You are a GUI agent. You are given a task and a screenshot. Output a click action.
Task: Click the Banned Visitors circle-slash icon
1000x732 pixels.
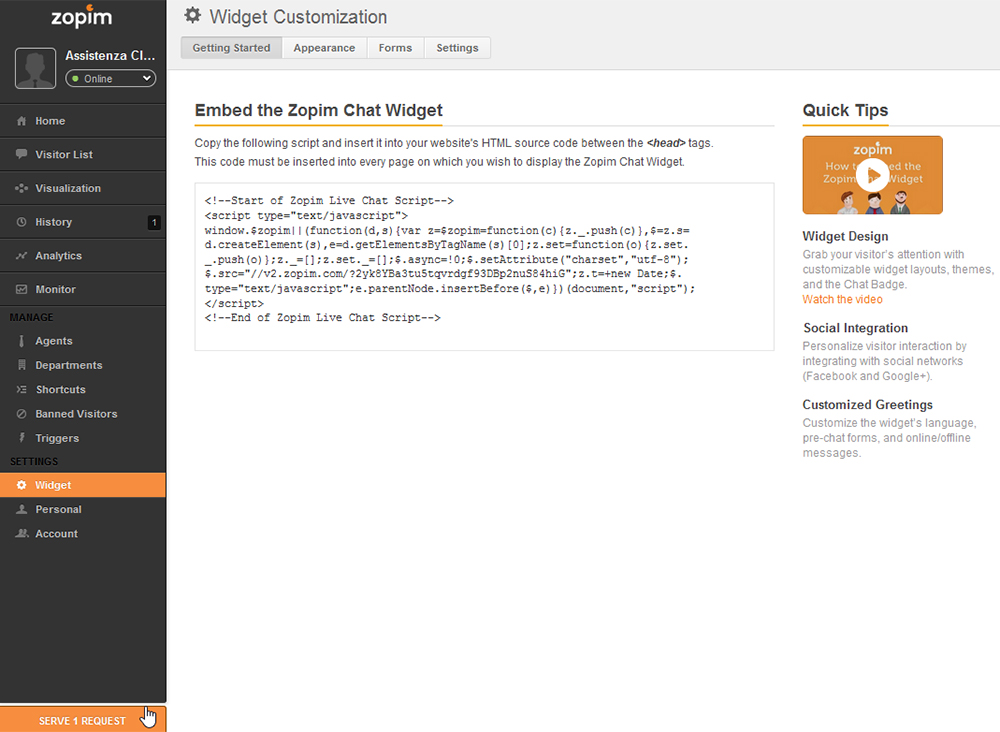pos(22,414)
